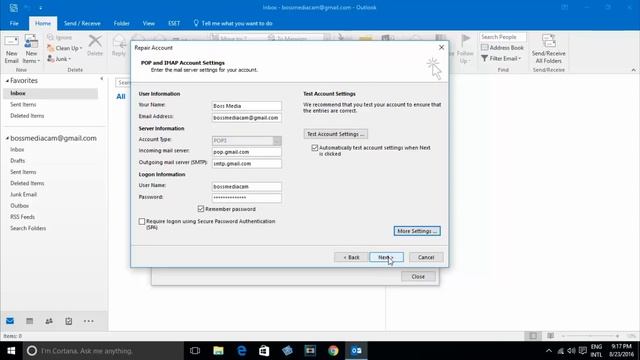The image size is (640, 360).
Task: Click the Back button
Action: pyautogui.click(x=351, y=257)
